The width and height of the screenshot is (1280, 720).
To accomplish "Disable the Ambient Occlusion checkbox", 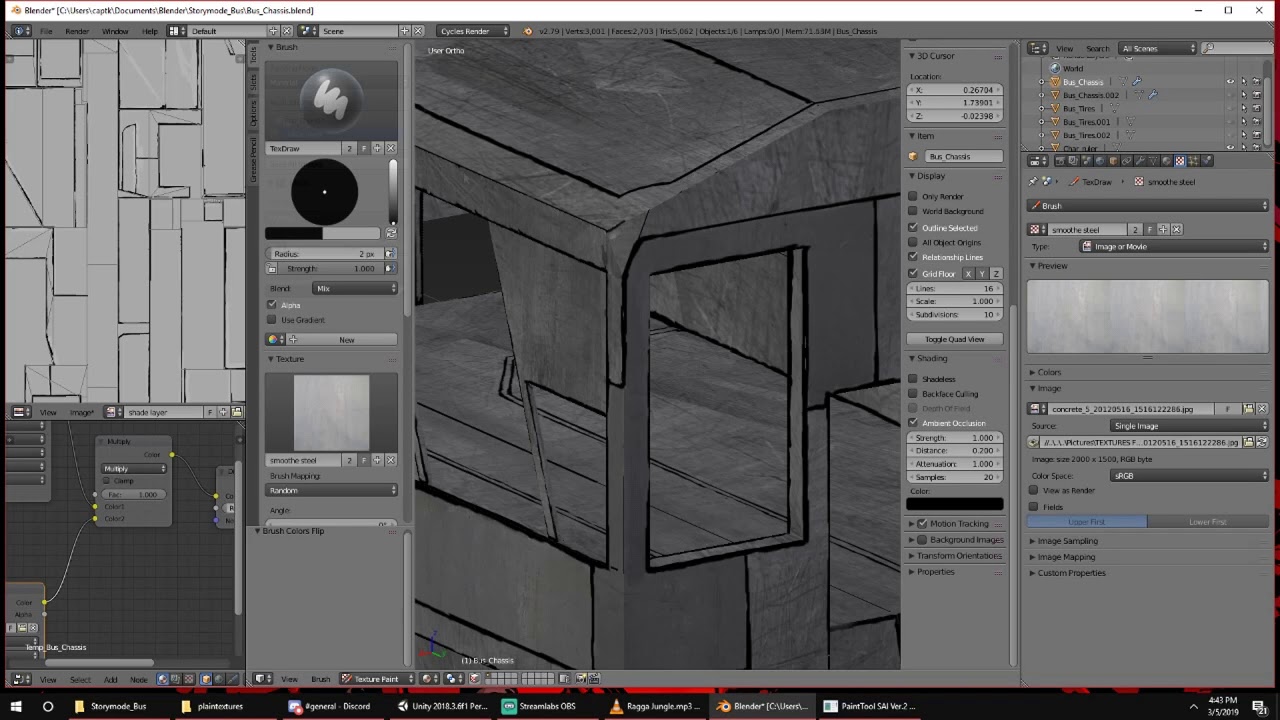I will [x=913, y=423].
